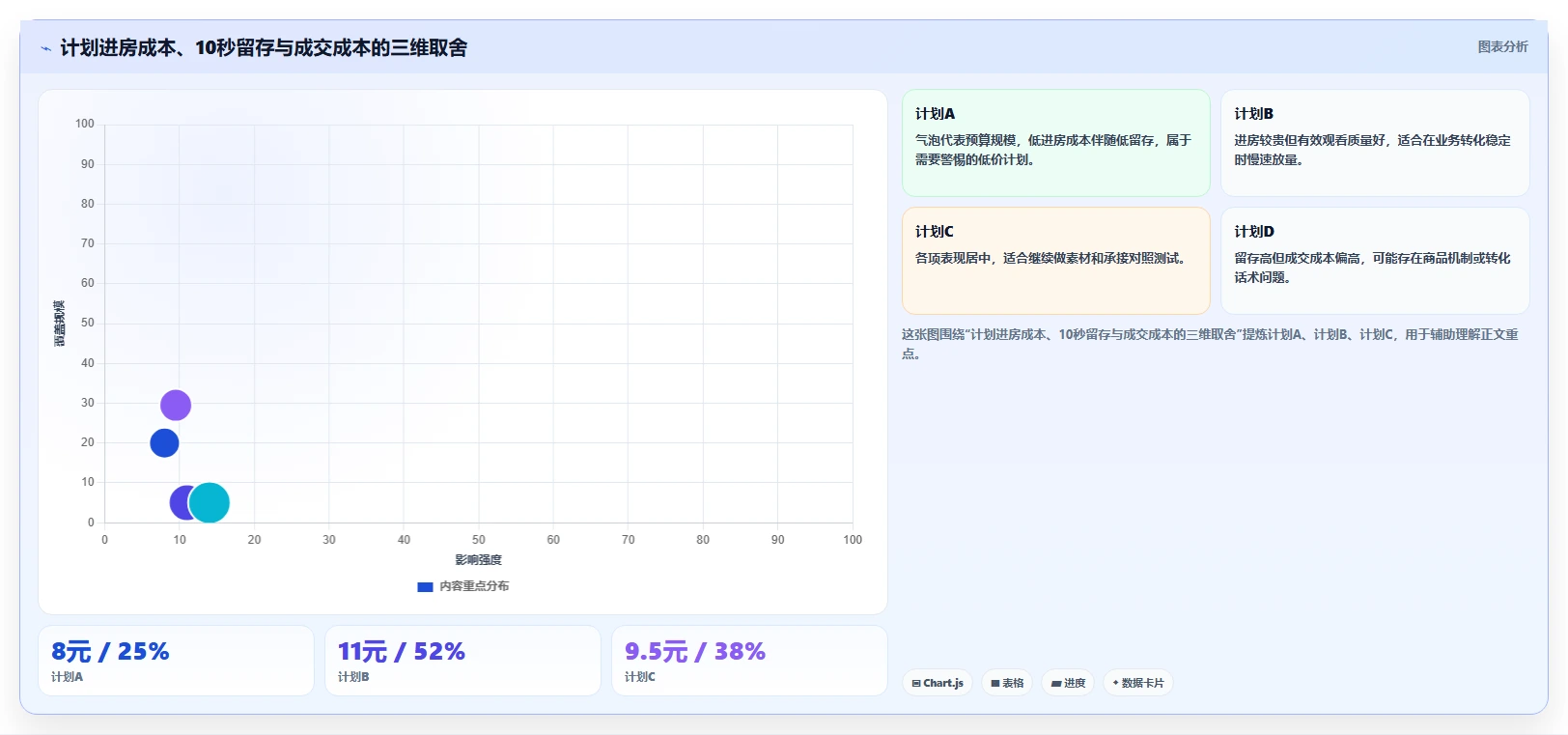Click the small icon before the page title
This screenshot has height=735, width=1568.
tap(45, 48)
